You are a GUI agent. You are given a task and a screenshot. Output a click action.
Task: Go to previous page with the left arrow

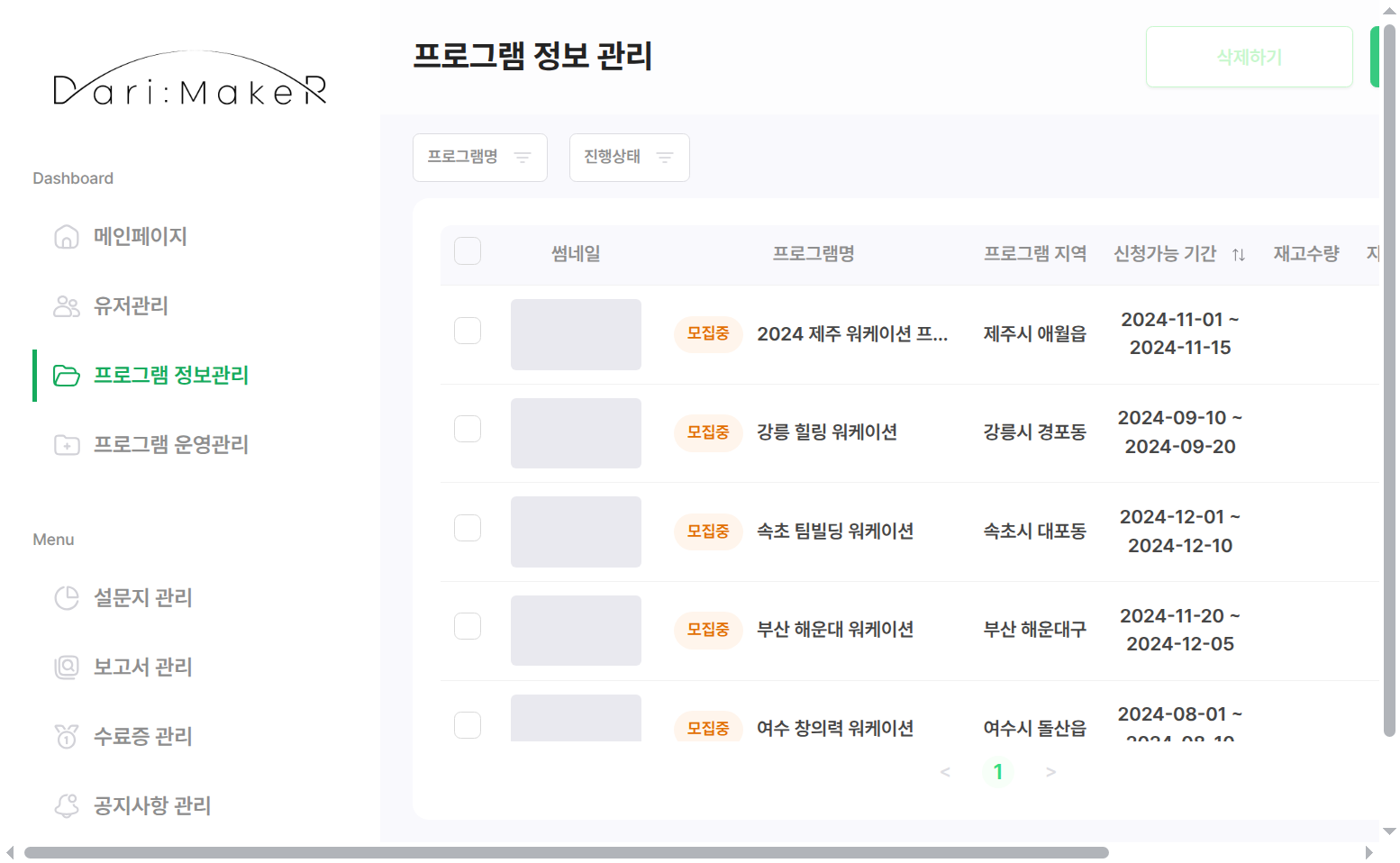[x=945, y=772]
